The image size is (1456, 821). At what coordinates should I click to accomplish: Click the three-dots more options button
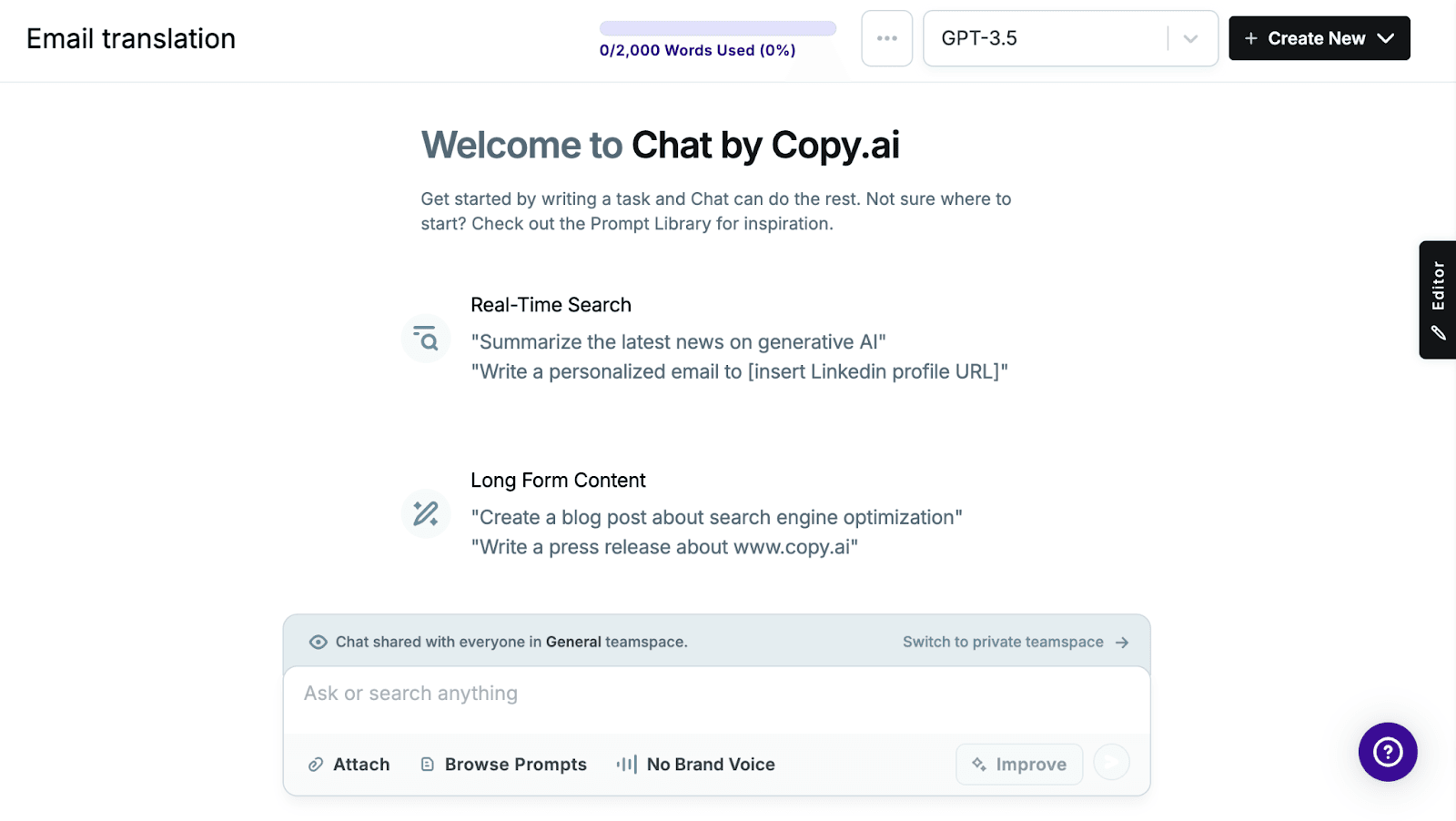coord(886,38)
